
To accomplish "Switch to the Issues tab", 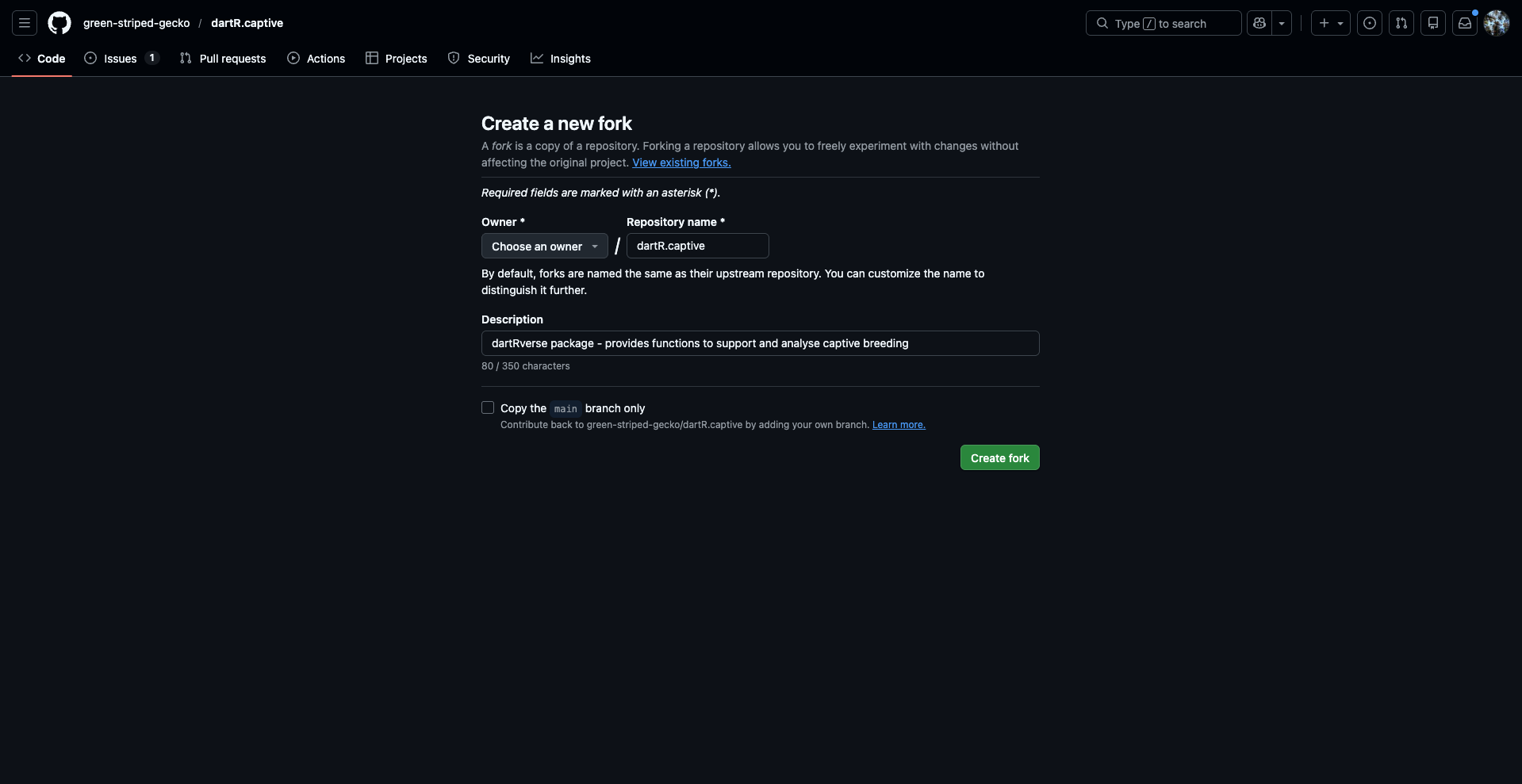I will pos(121,59).
